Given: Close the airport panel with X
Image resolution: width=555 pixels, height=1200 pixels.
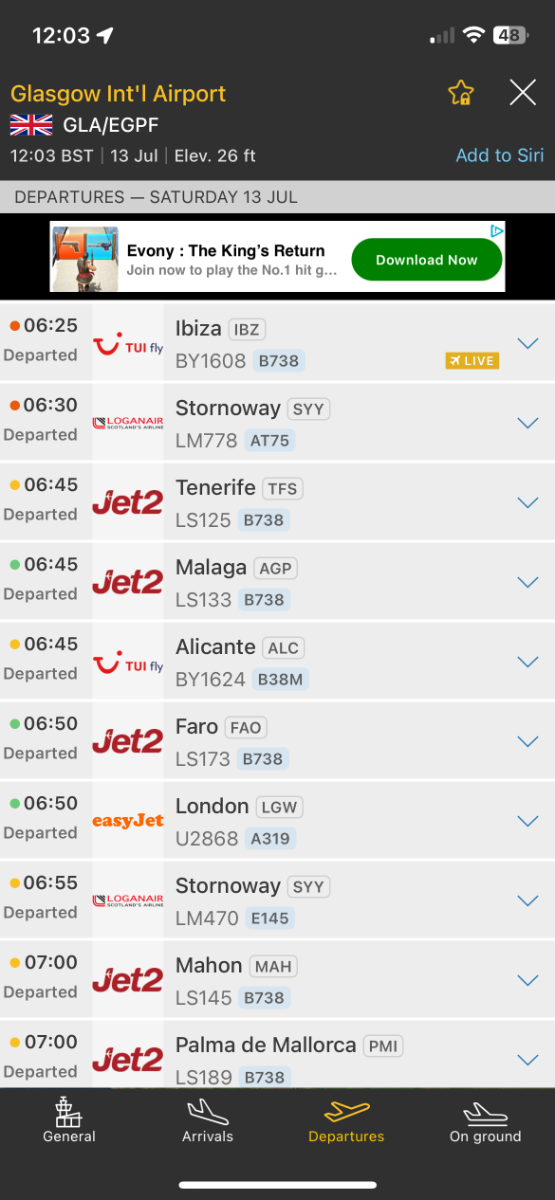Looking at the screenshot, I should [x=523, y=93].
